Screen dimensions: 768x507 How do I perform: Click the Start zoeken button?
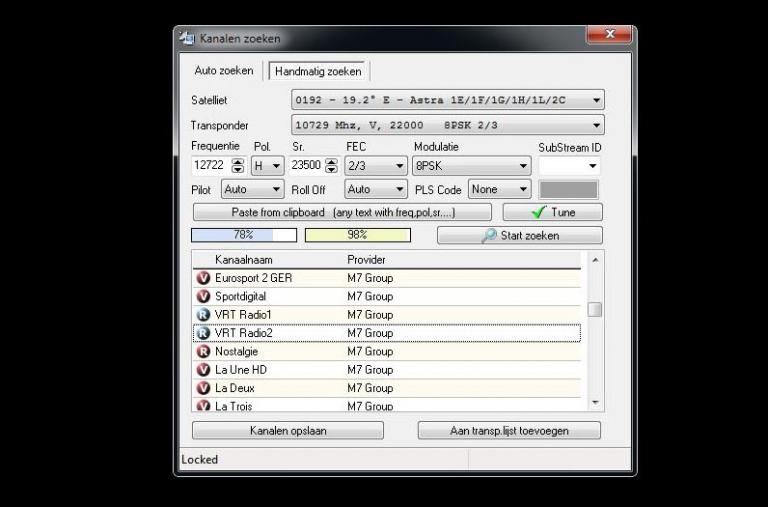tap(519, 236)
